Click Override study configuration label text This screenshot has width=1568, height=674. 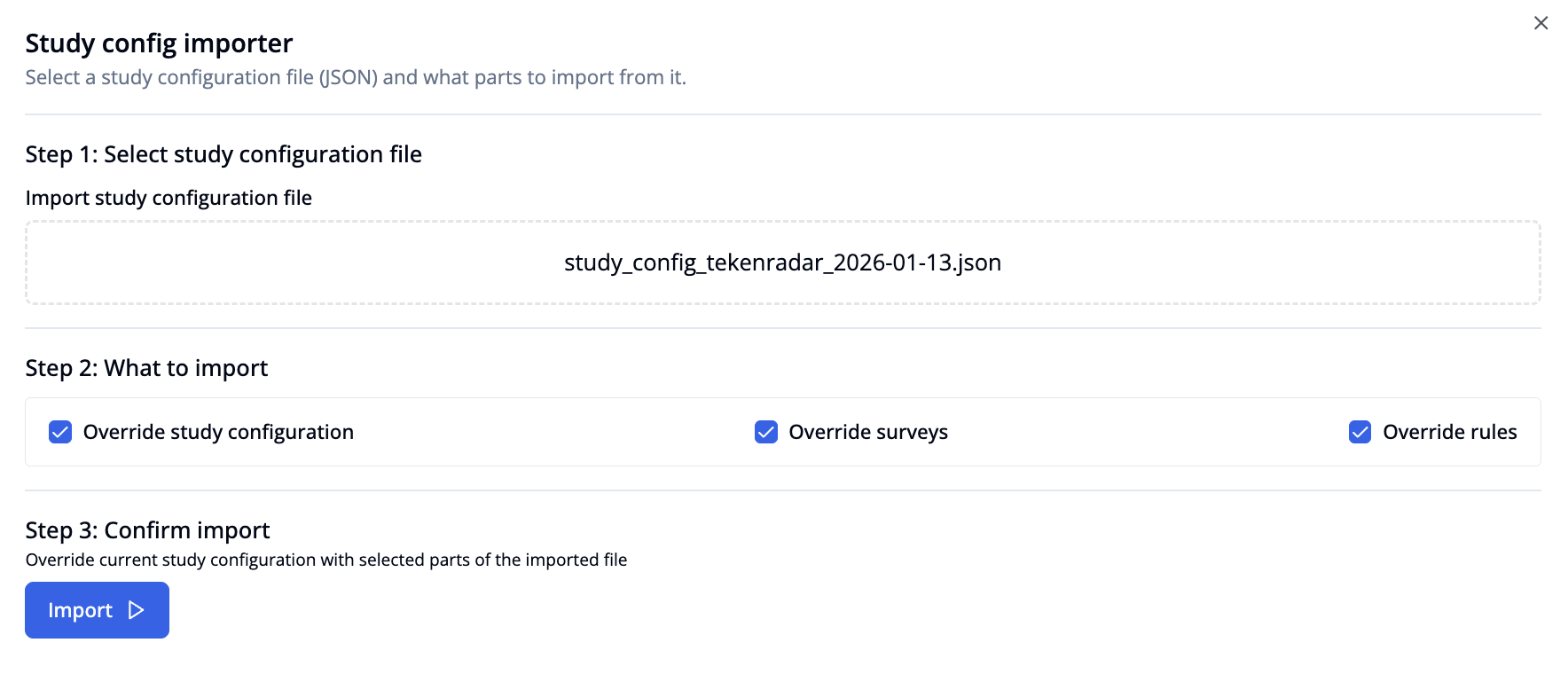[x=218, y=432]
